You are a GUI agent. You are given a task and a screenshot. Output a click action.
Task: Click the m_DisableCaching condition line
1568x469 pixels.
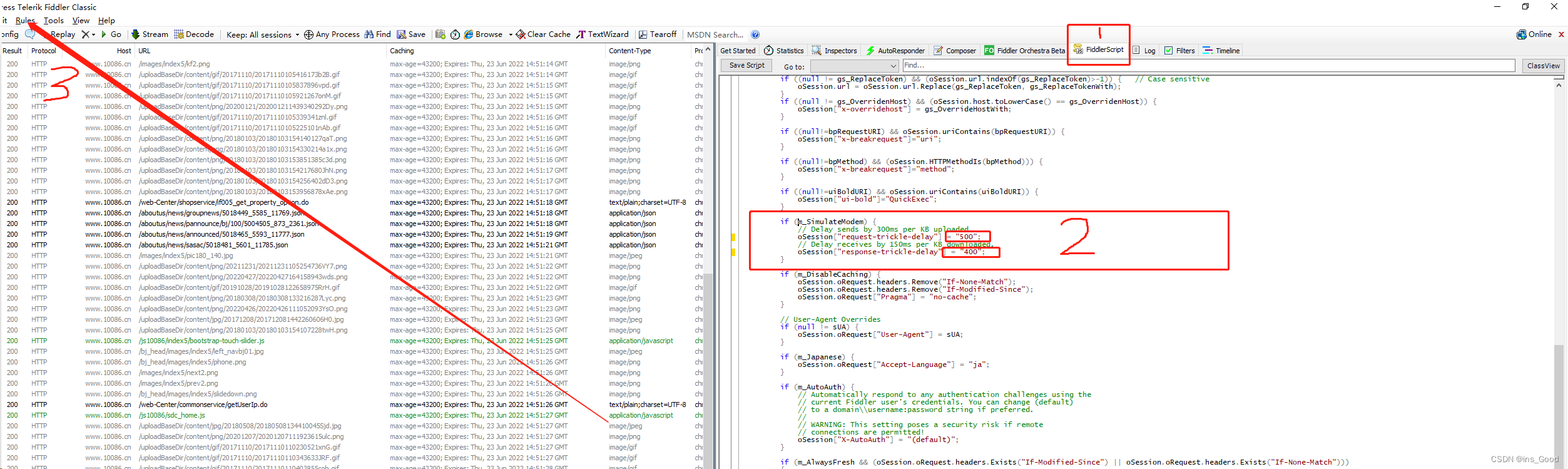(x=830, y=274)
